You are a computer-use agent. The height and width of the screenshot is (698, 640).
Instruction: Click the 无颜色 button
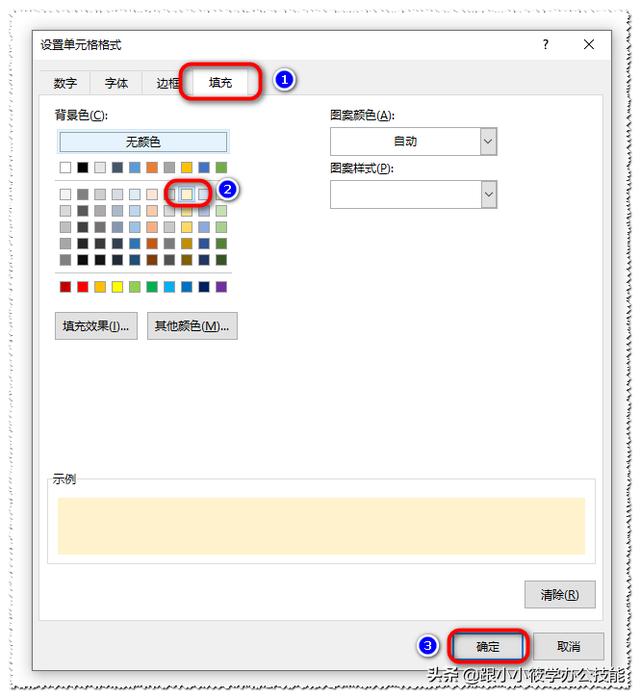coord(143,142)
